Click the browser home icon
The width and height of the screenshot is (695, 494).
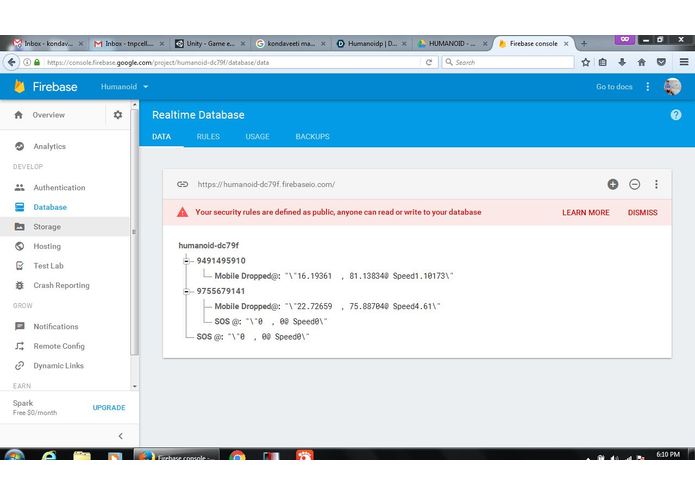coord(641,62)
